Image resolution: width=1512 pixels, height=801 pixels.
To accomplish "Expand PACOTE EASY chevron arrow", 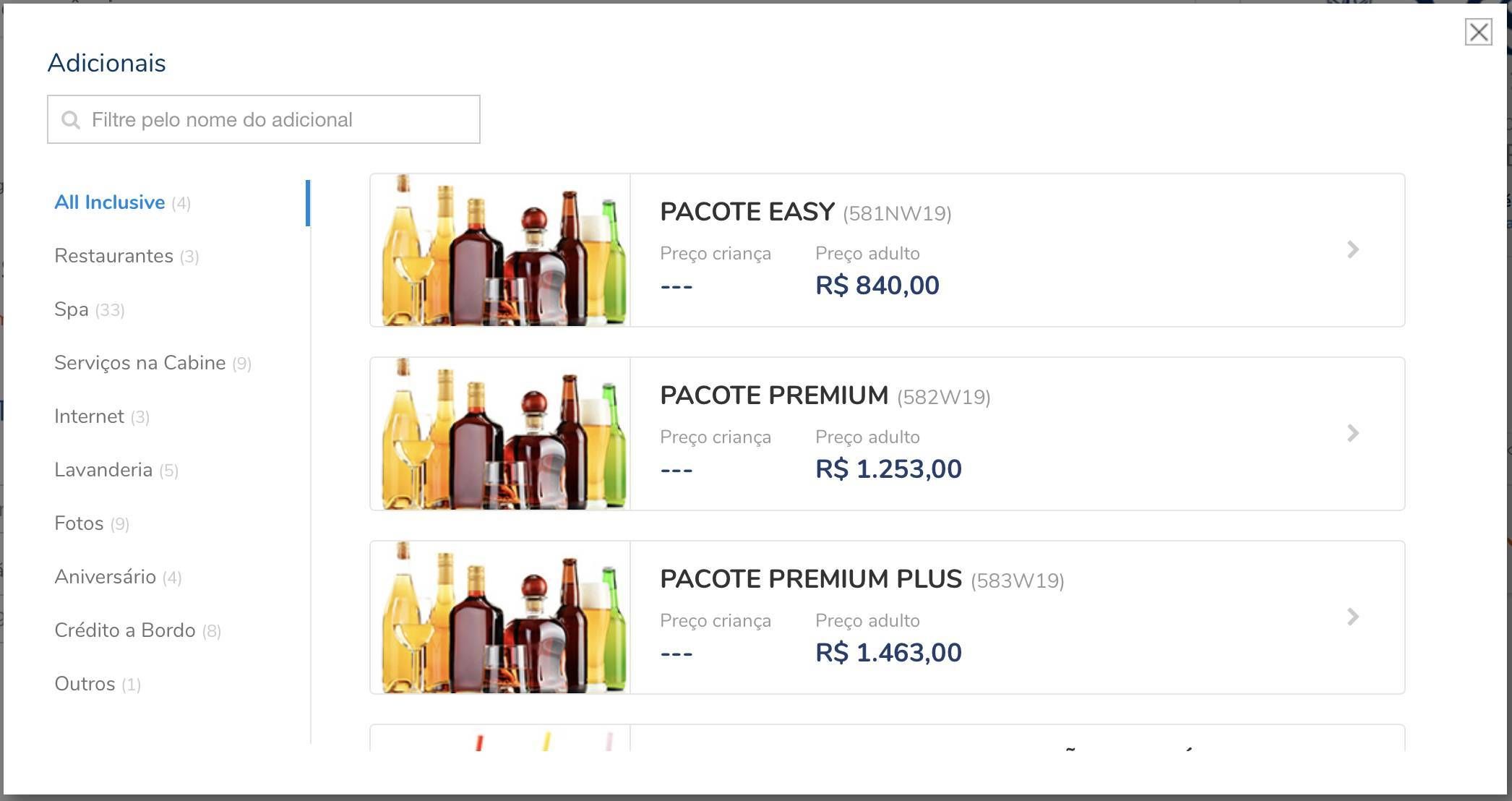I will click(x=1353, y=249).
